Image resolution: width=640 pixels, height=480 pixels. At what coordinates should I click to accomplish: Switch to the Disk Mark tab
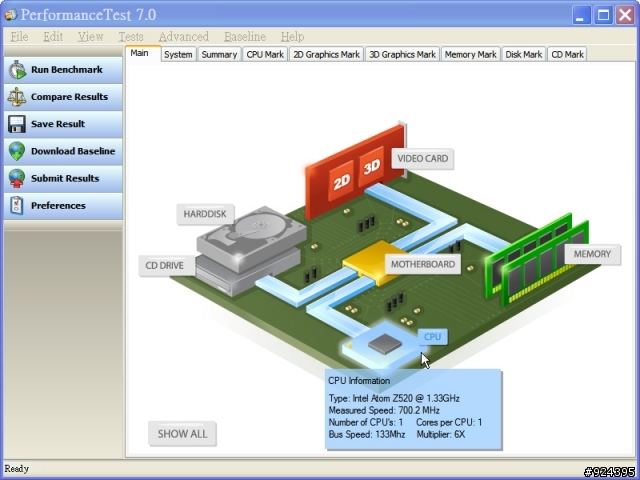(524, 55)
